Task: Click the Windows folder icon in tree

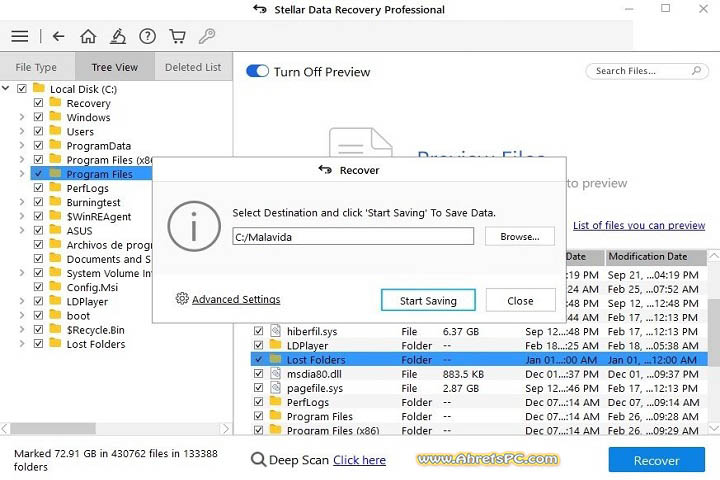Action: 55,116
